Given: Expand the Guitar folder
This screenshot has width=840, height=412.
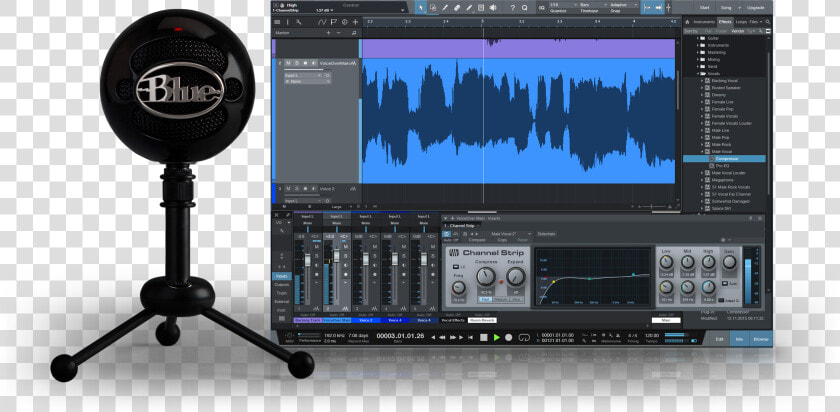Looking at the screenshot, I should [699, 39].
